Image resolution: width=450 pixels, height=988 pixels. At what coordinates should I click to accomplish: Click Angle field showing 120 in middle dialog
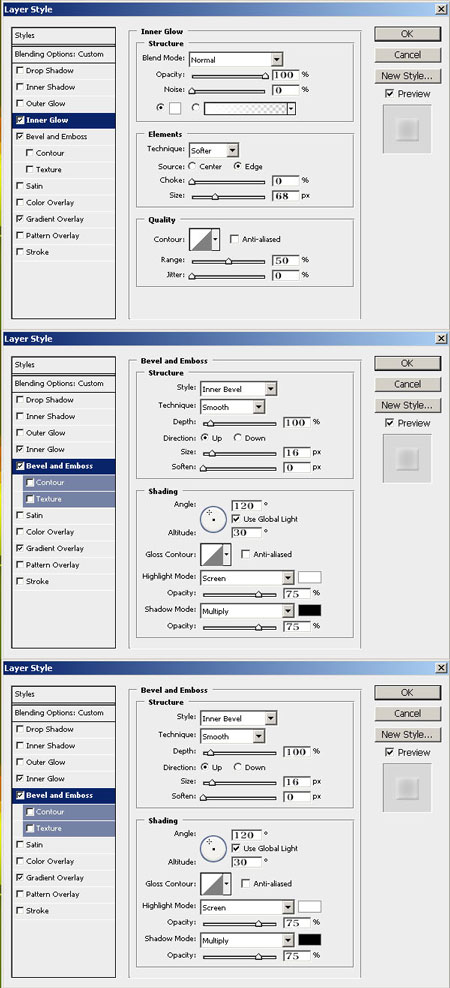(x=247, y=505)
